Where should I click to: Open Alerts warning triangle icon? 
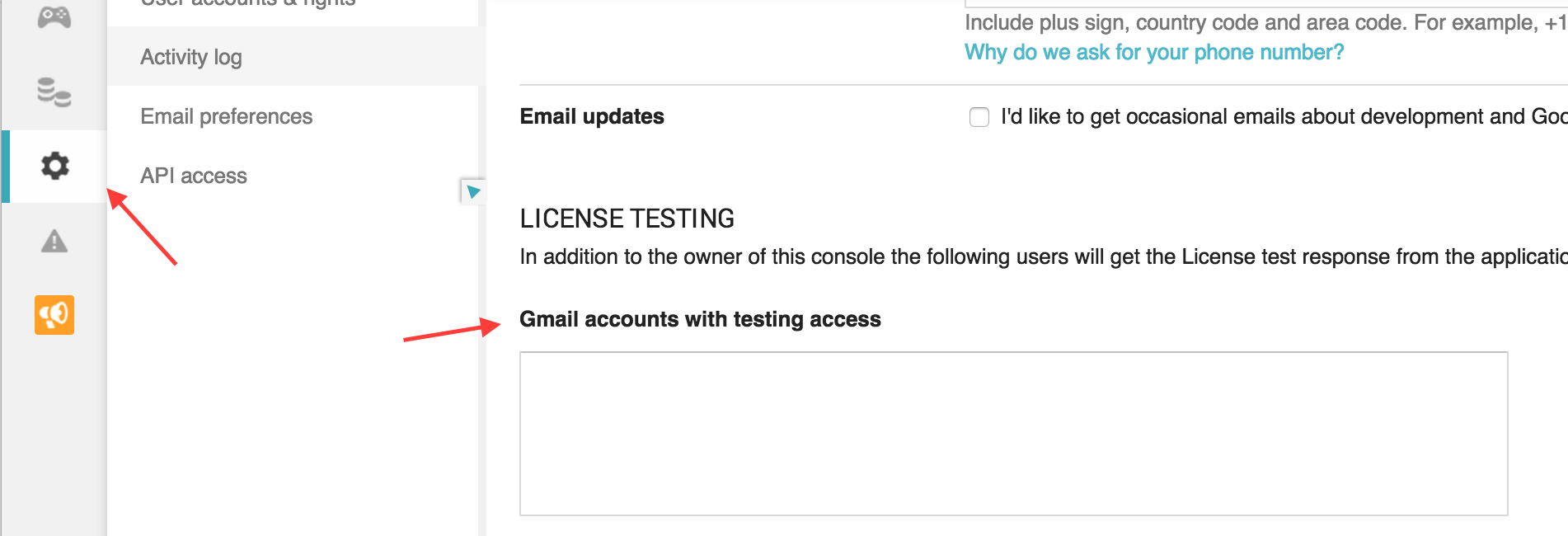click(x=54, y=242)
